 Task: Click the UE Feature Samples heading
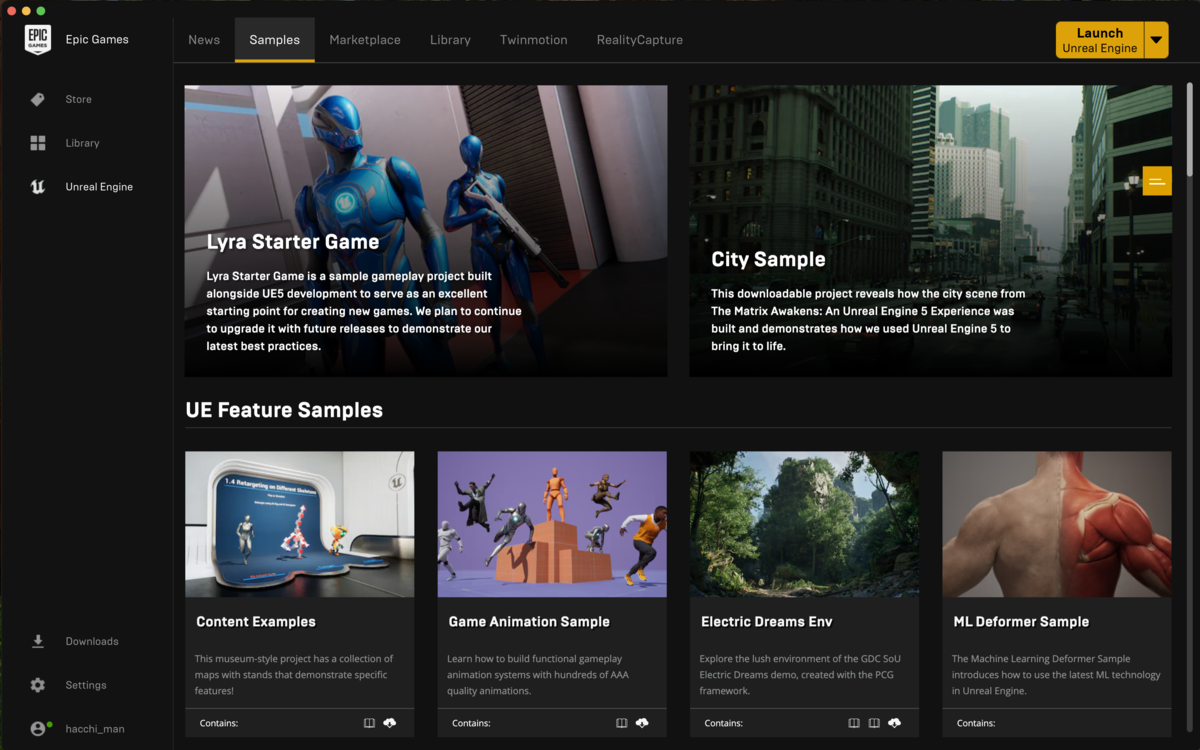[284, 410]
